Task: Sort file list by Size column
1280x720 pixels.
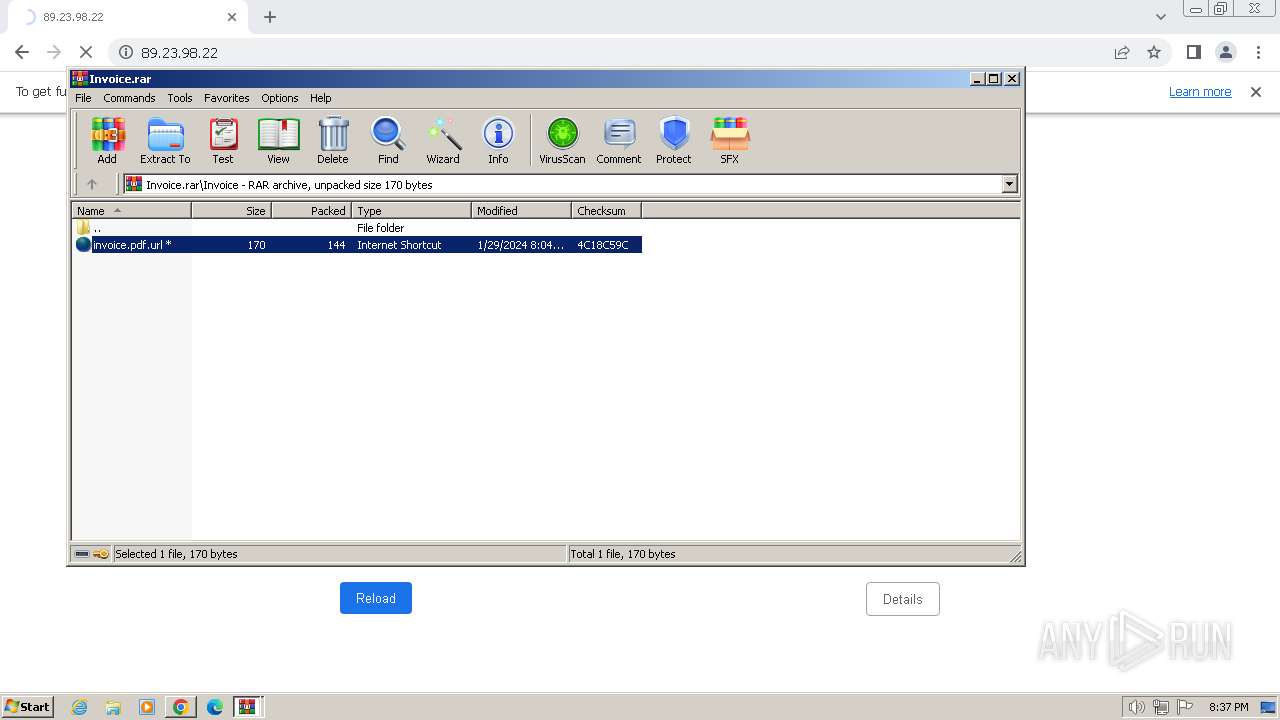Action: [231, 210]
